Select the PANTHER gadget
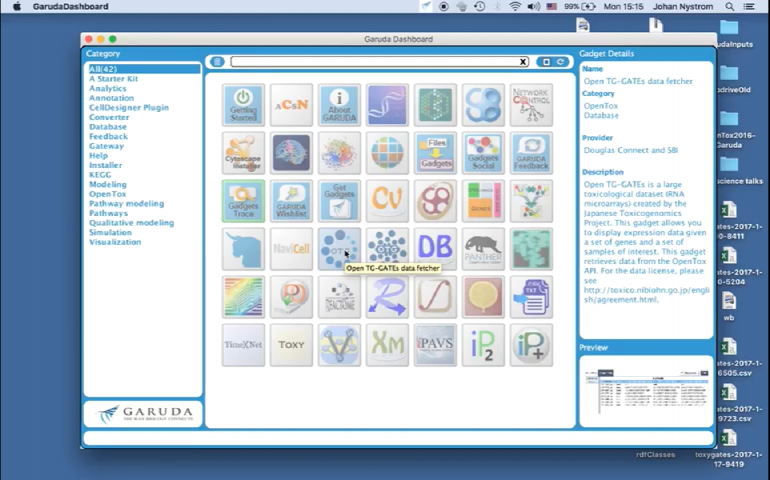Screen dimensions: 770x480 483,249
